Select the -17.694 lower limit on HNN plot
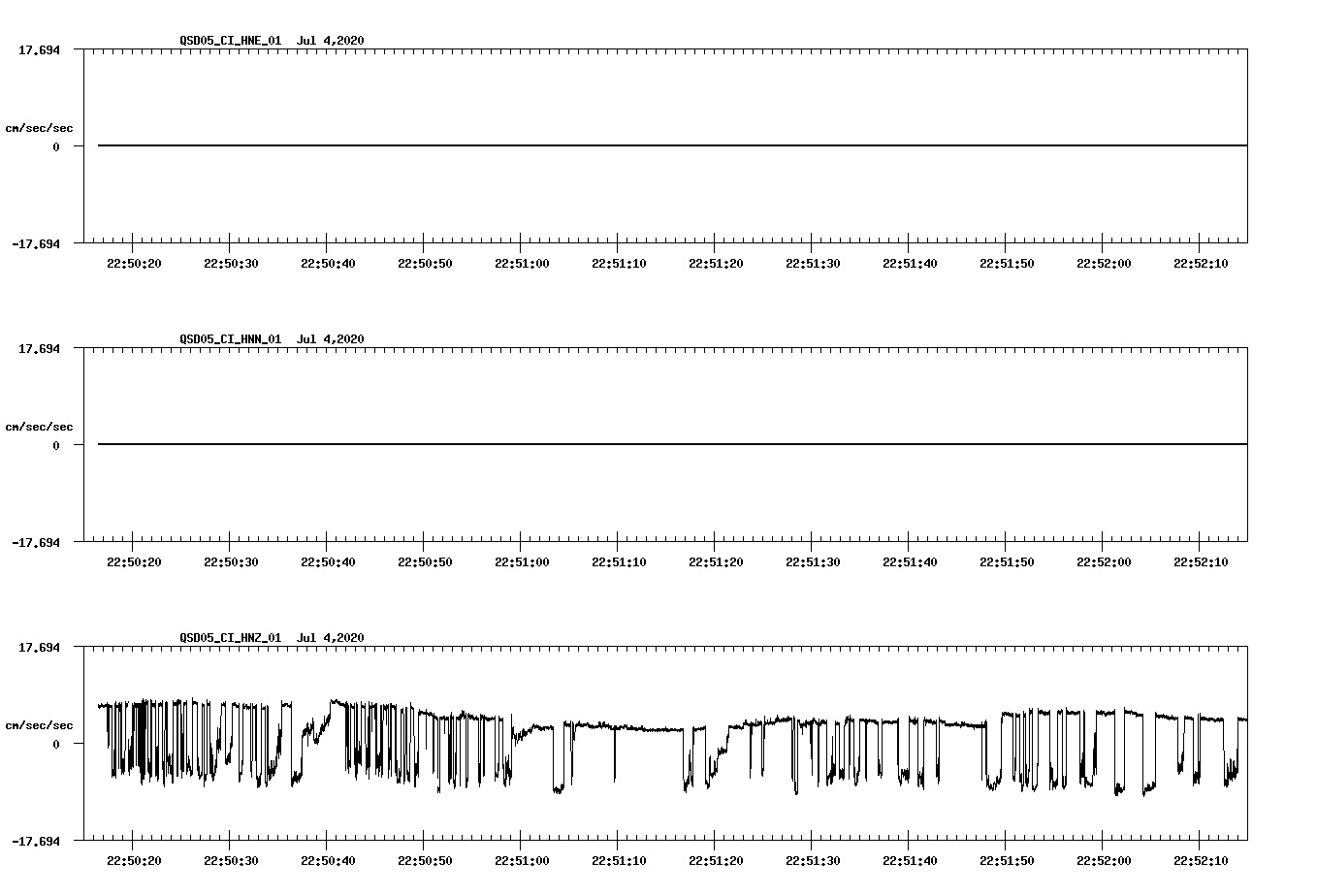Image resolution: width=1317 pixels, height=896 pixels. [36, 543]
